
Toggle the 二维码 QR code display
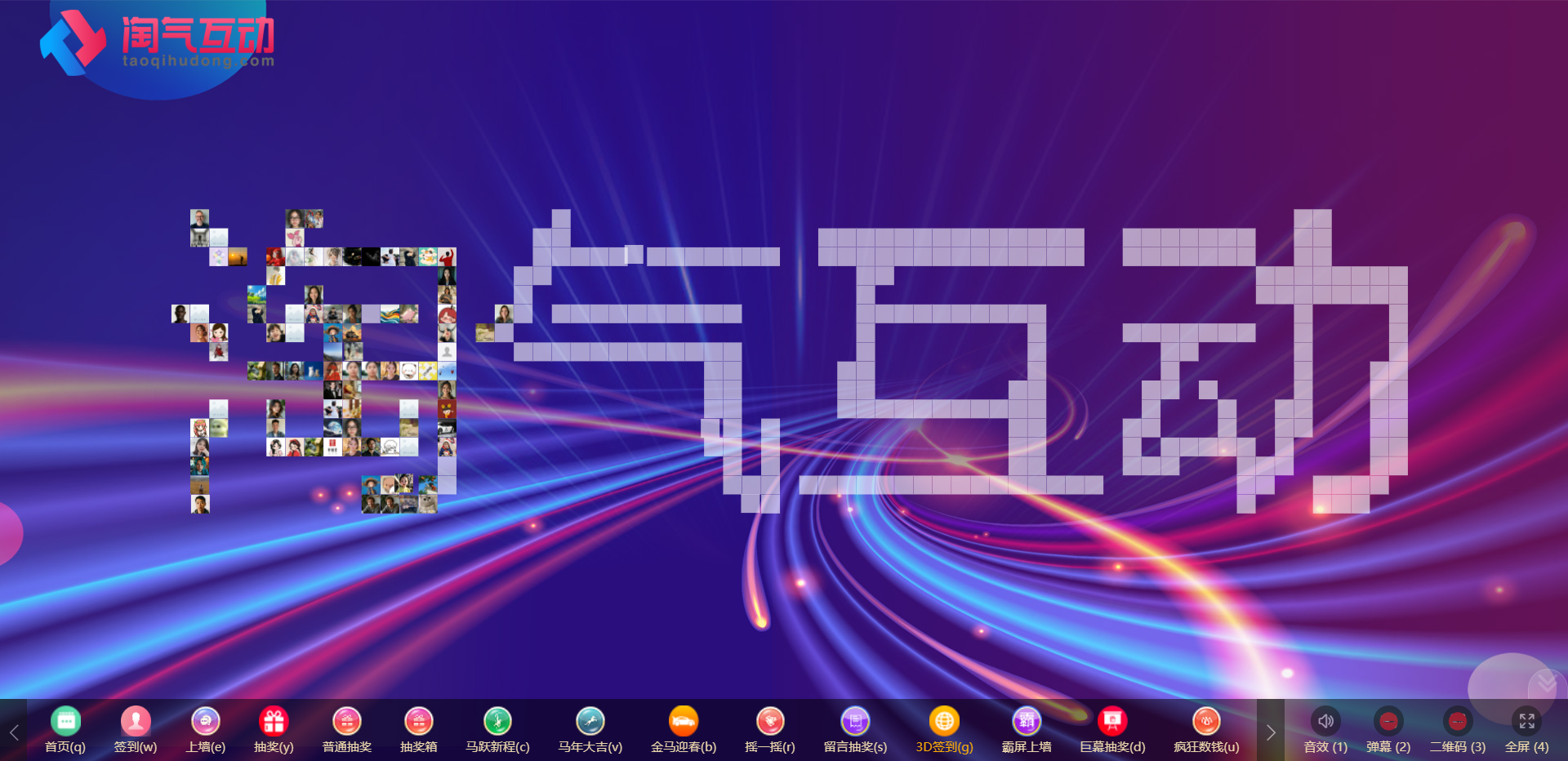pos(1458,730)
